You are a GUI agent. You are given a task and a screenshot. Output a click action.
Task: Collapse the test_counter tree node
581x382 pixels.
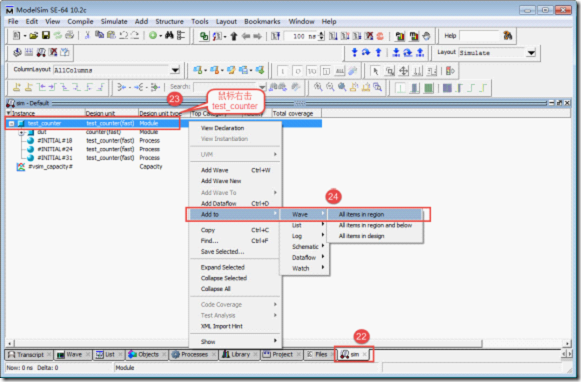pos(11,123)
